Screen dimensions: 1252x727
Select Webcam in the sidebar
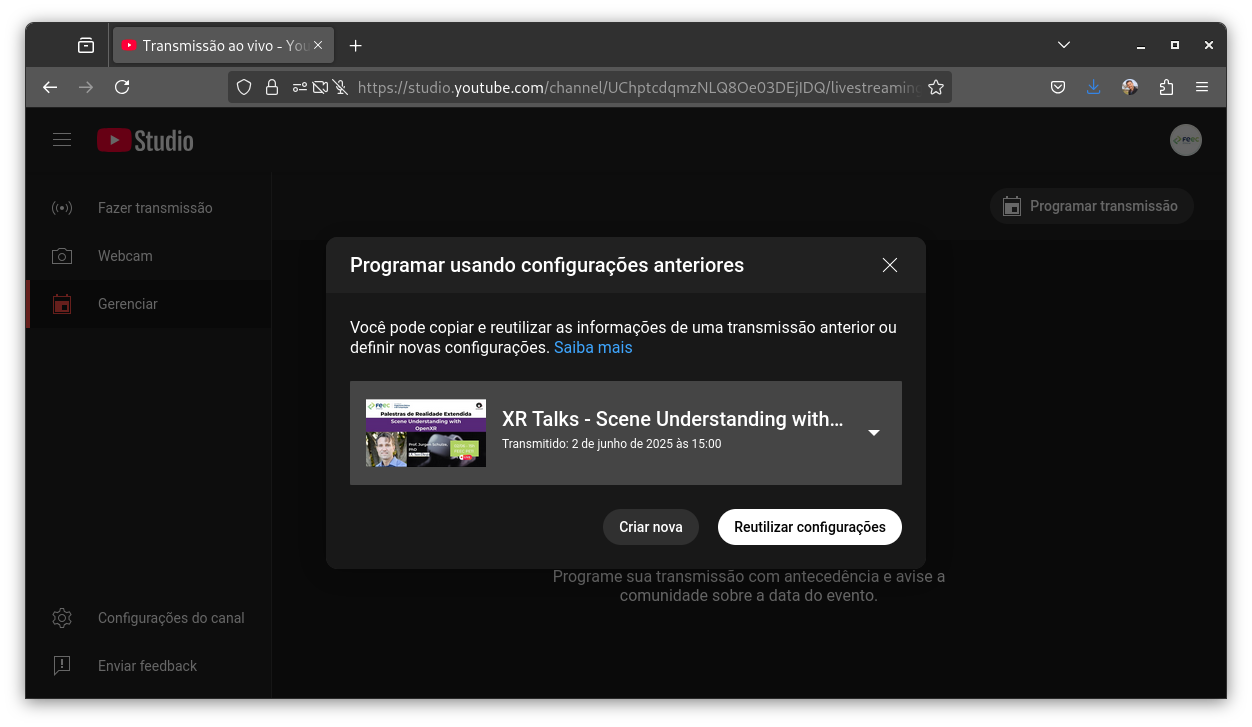[x=148, y=256]
